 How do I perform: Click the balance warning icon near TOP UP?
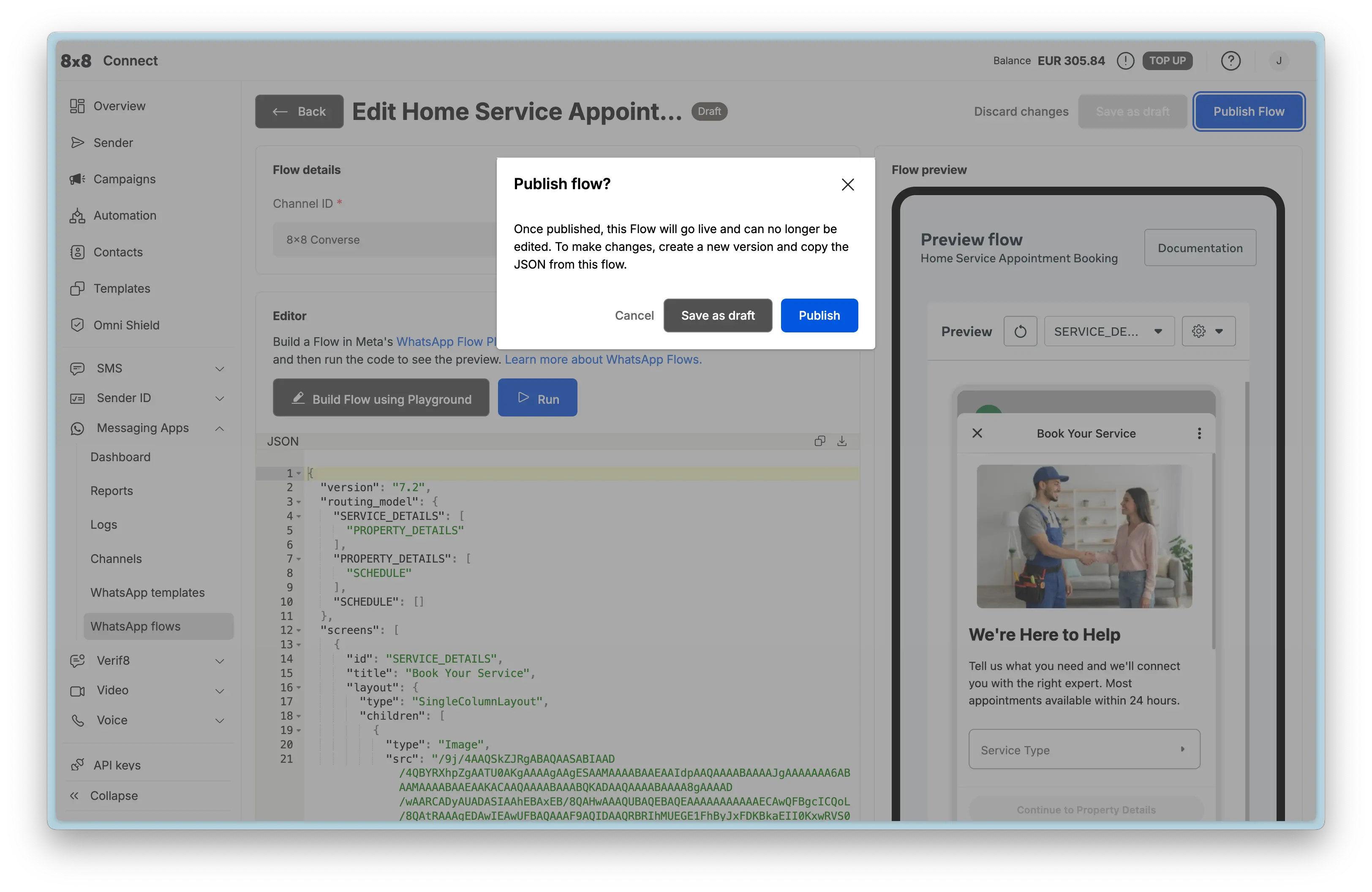click(1125, 60)
